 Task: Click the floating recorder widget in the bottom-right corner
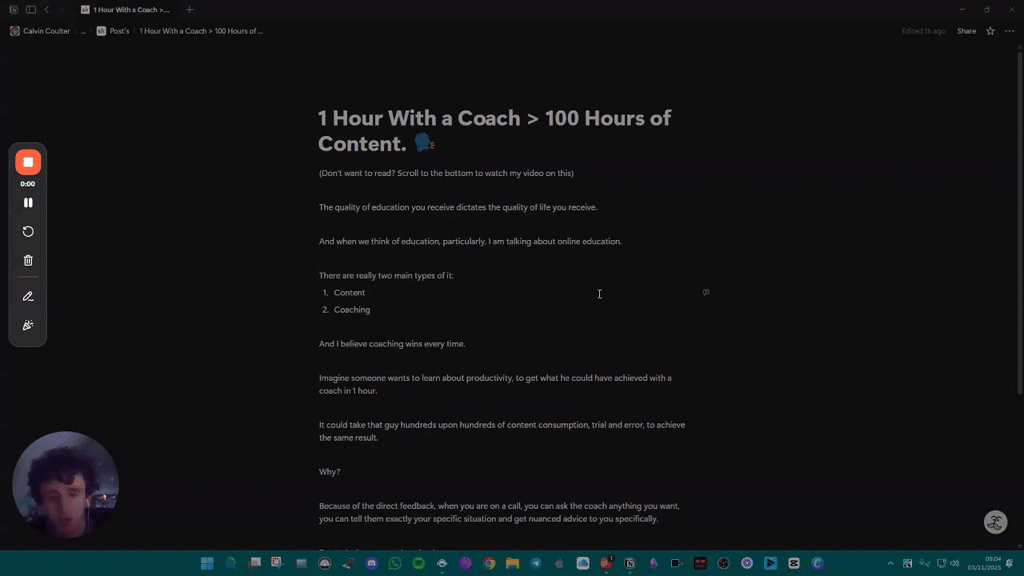[x=995, y=521]
